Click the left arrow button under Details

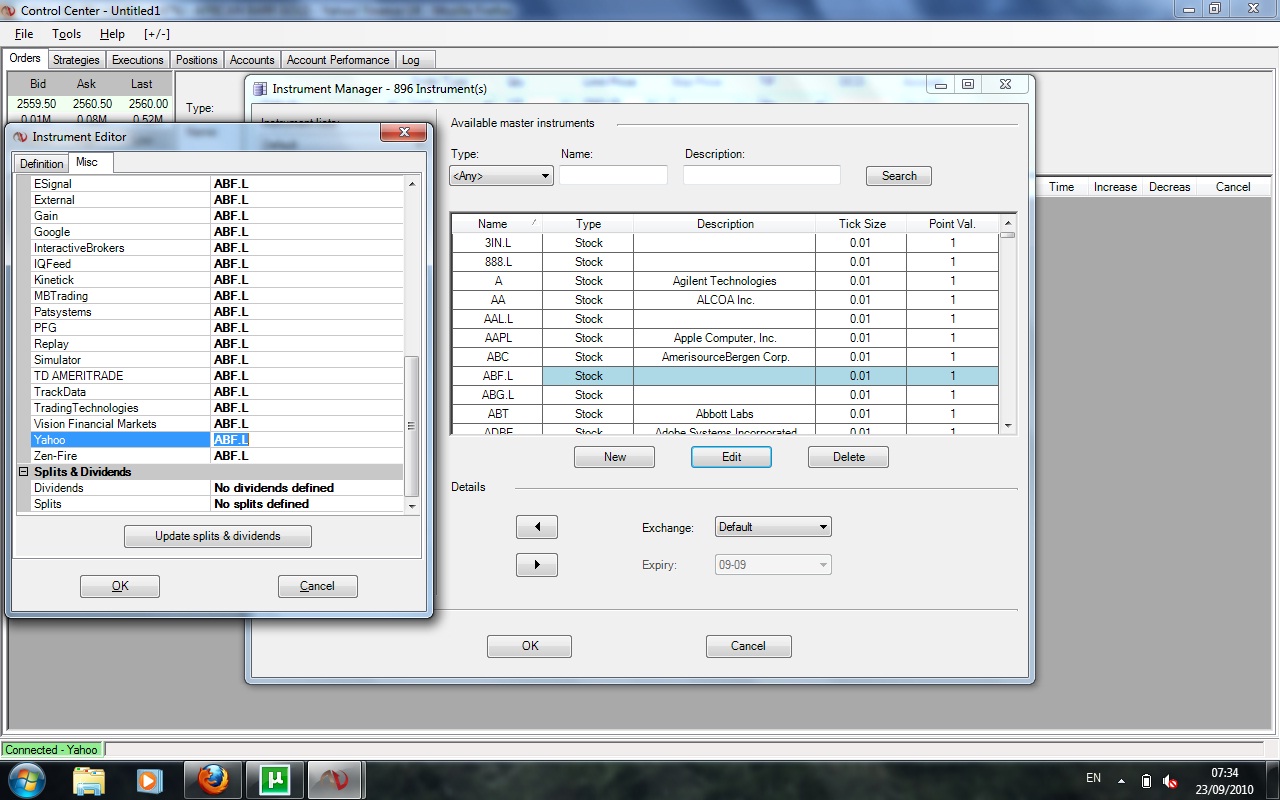(537, 527)
